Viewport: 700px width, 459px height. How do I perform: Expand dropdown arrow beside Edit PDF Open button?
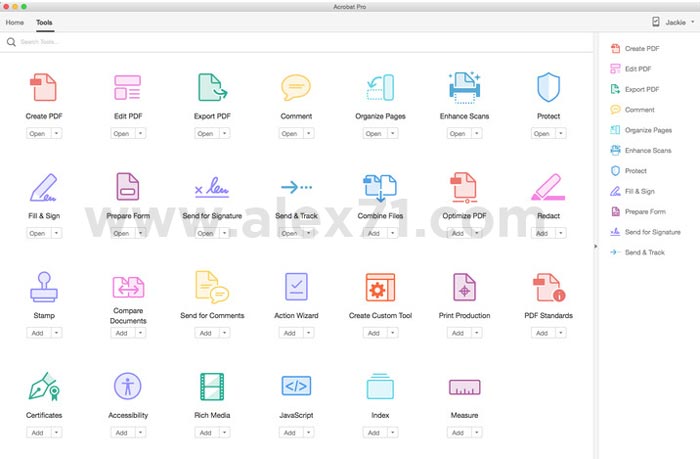(140, 133)
